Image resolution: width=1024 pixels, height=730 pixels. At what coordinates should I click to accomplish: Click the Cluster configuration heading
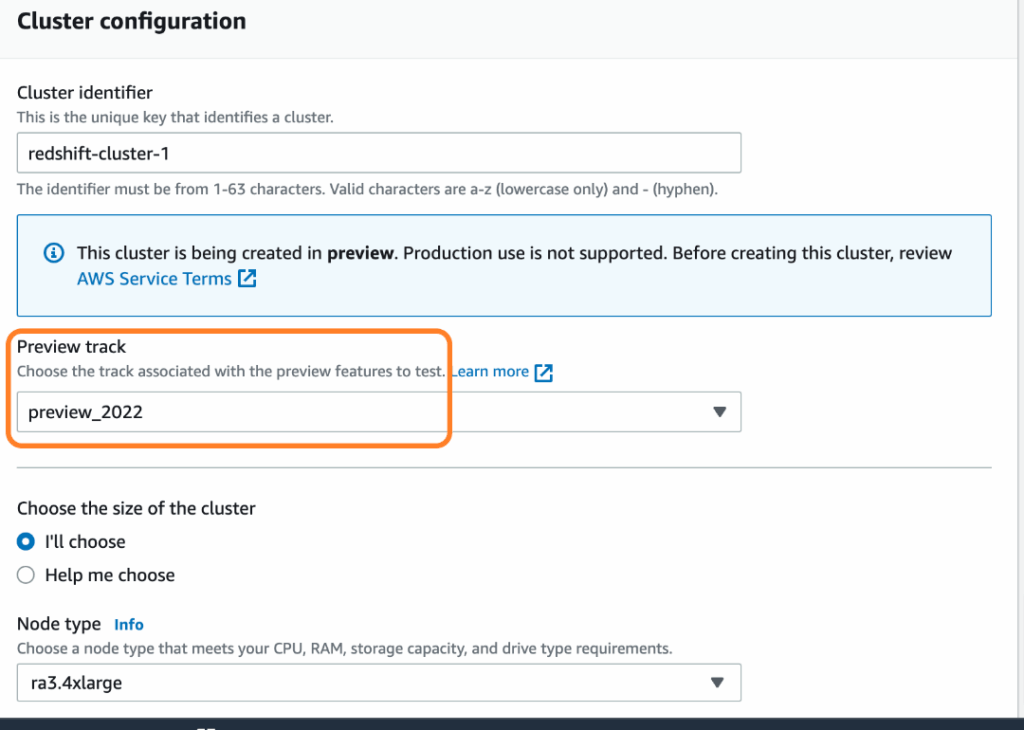click(x=131, y=21)
